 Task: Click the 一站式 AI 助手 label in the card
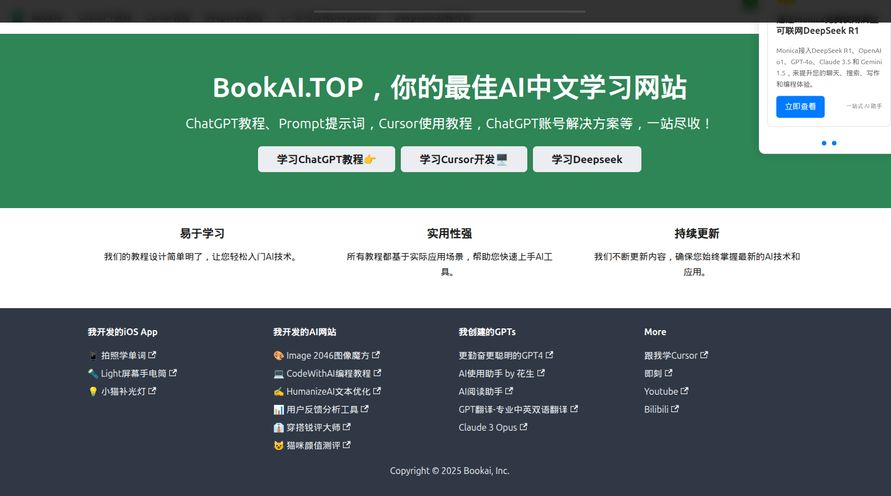click(864, 106)
